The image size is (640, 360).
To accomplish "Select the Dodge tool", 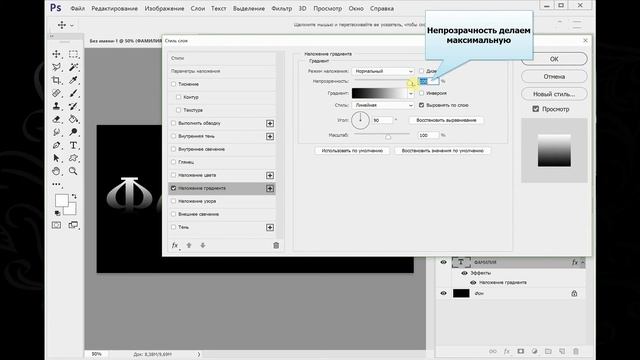I will [x=73, y=132].
